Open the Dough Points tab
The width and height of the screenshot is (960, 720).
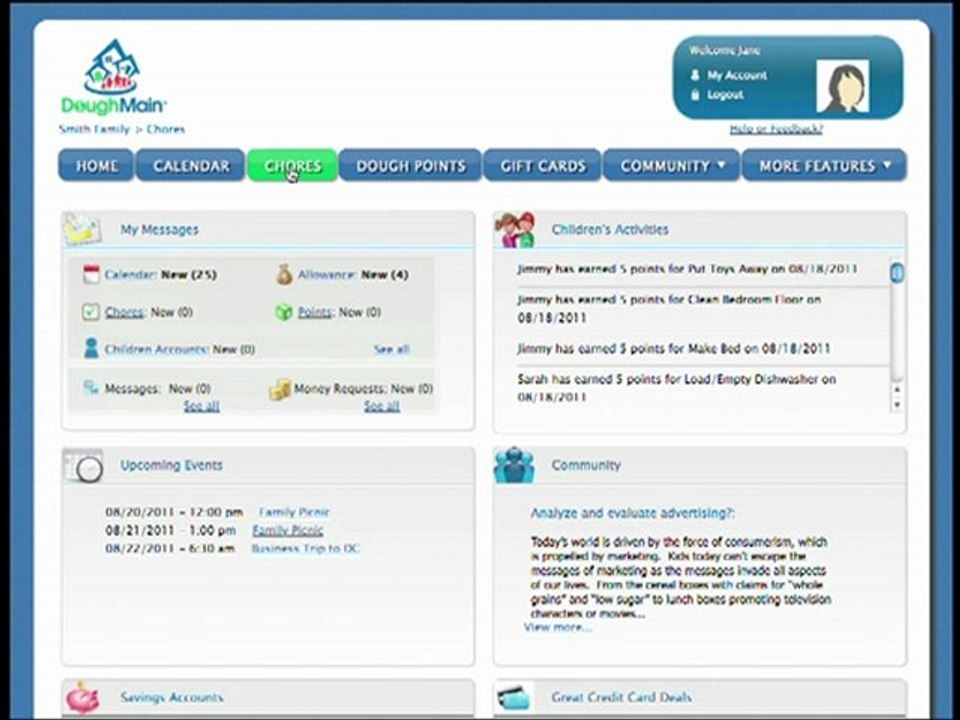(x=410, y=165)
